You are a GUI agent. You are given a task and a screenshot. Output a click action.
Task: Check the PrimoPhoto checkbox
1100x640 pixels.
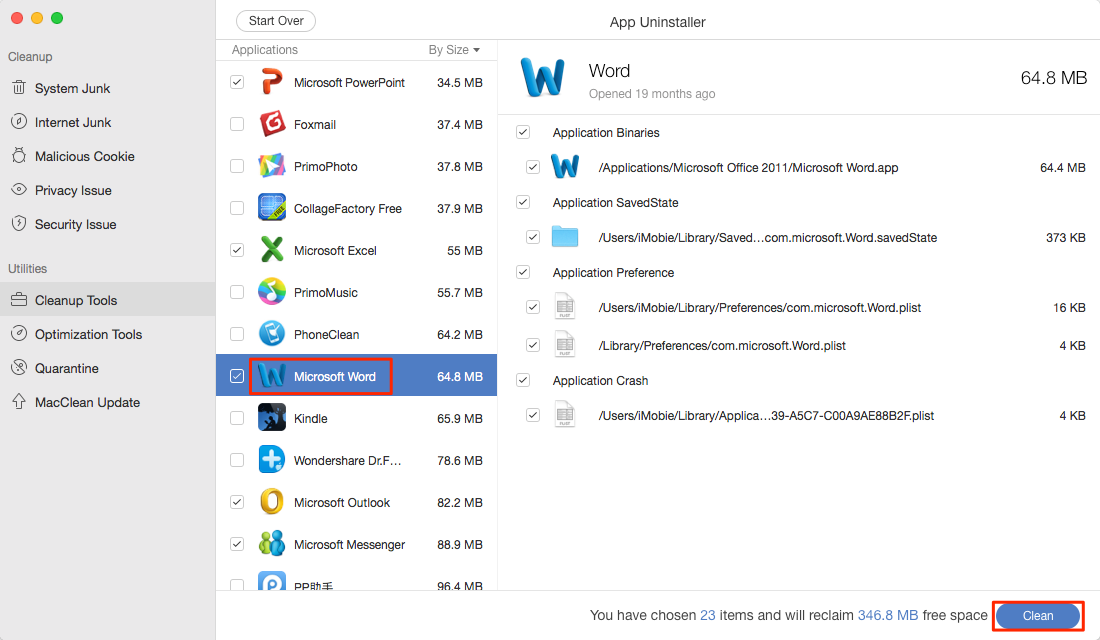click(x=237, y=166)
